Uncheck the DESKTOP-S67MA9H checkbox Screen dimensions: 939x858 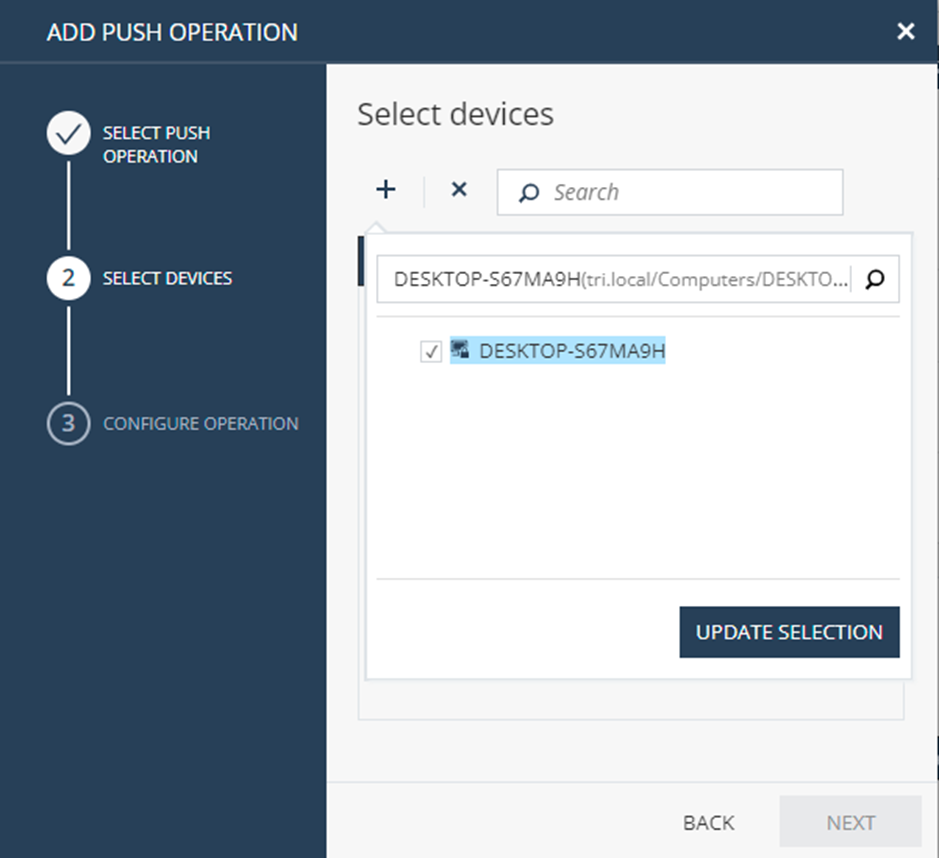click(x=431, y=351)
